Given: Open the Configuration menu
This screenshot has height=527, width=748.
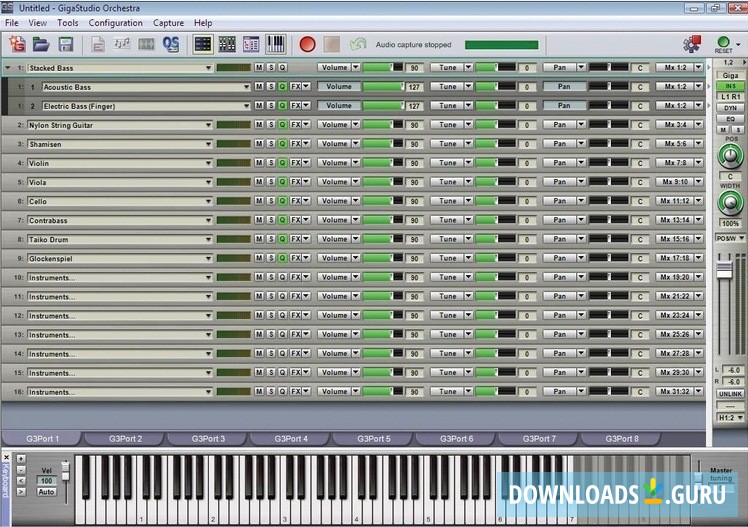Looking at the screenshot, I should pyautogui.click(x=115, y=23).
